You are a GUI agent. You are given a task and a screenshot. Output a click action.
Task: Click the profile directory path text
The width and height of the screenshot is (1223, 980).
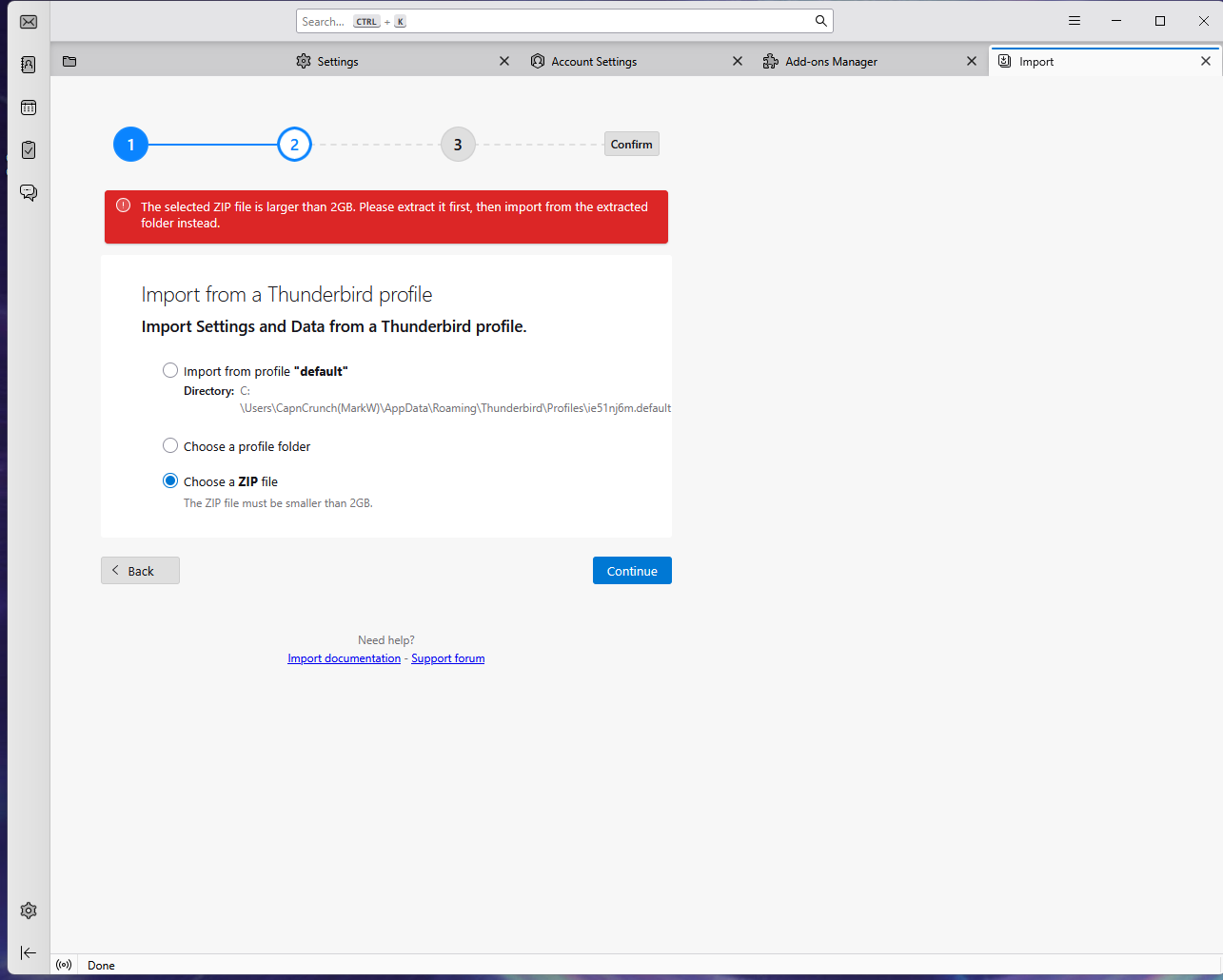coord(455,400)
